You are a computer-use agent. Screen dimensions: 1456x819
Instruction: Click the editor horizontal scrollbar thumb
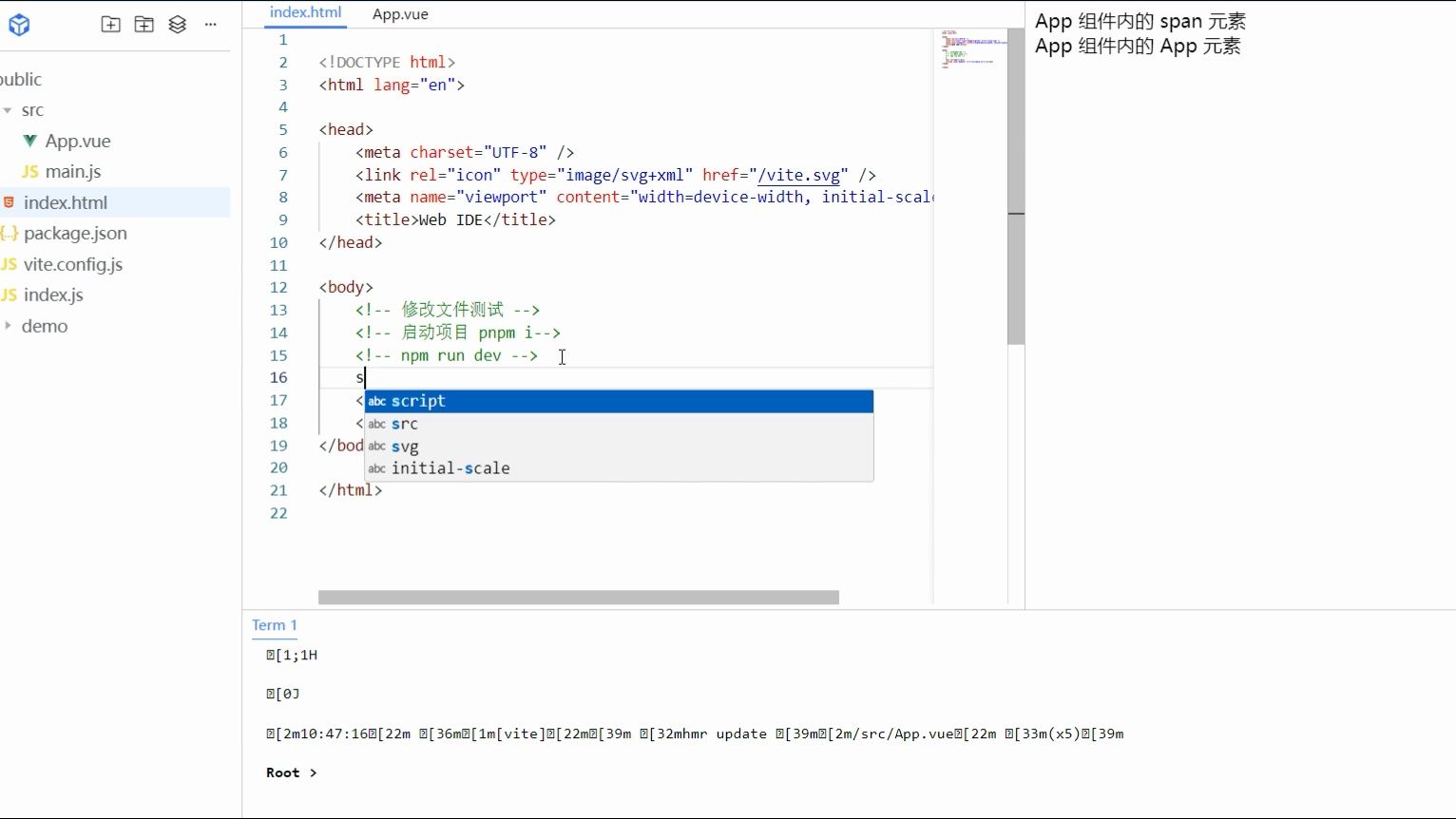579,598
